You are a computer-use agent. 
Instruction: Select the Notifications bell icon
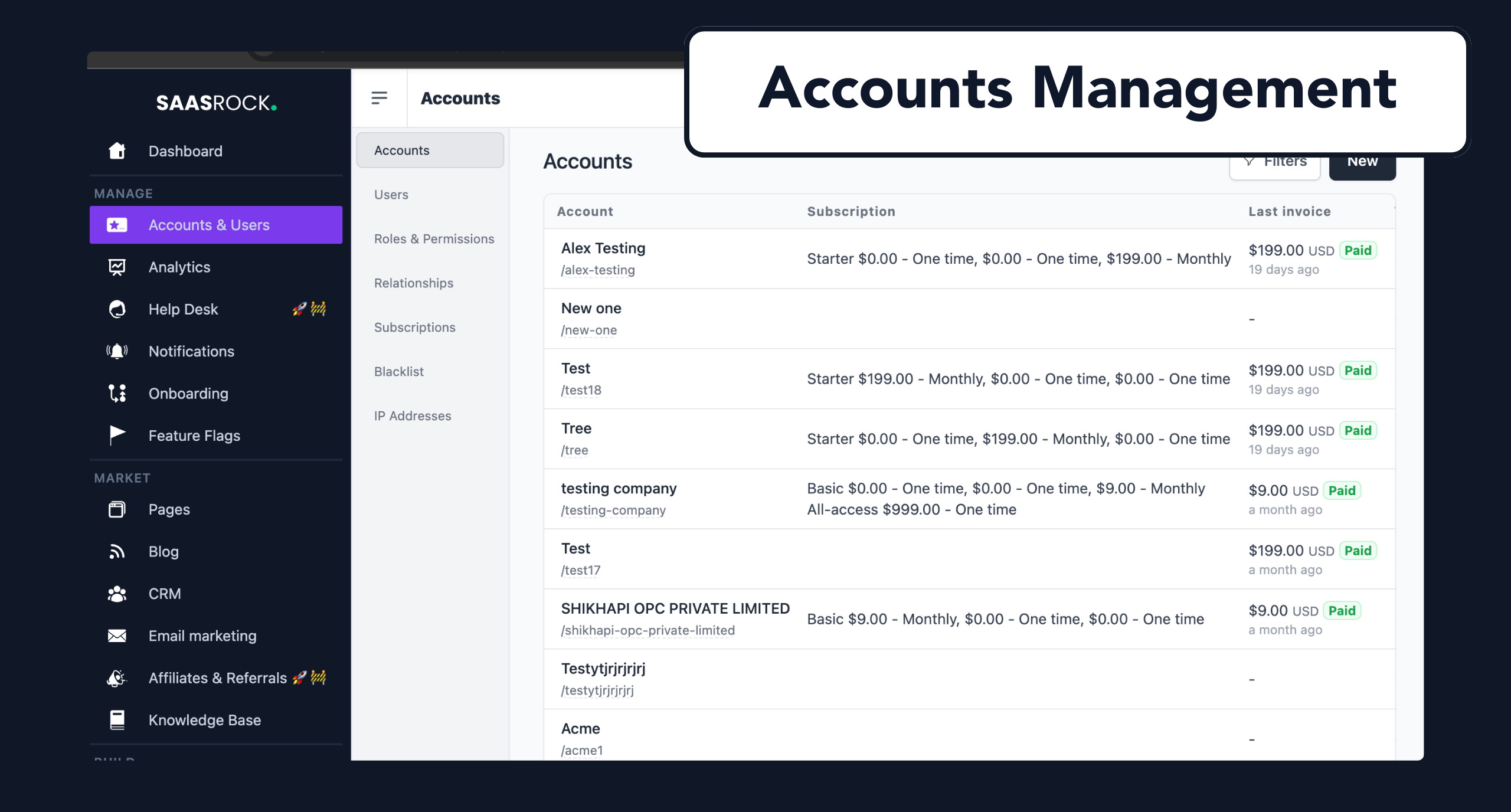coord(117,351)
